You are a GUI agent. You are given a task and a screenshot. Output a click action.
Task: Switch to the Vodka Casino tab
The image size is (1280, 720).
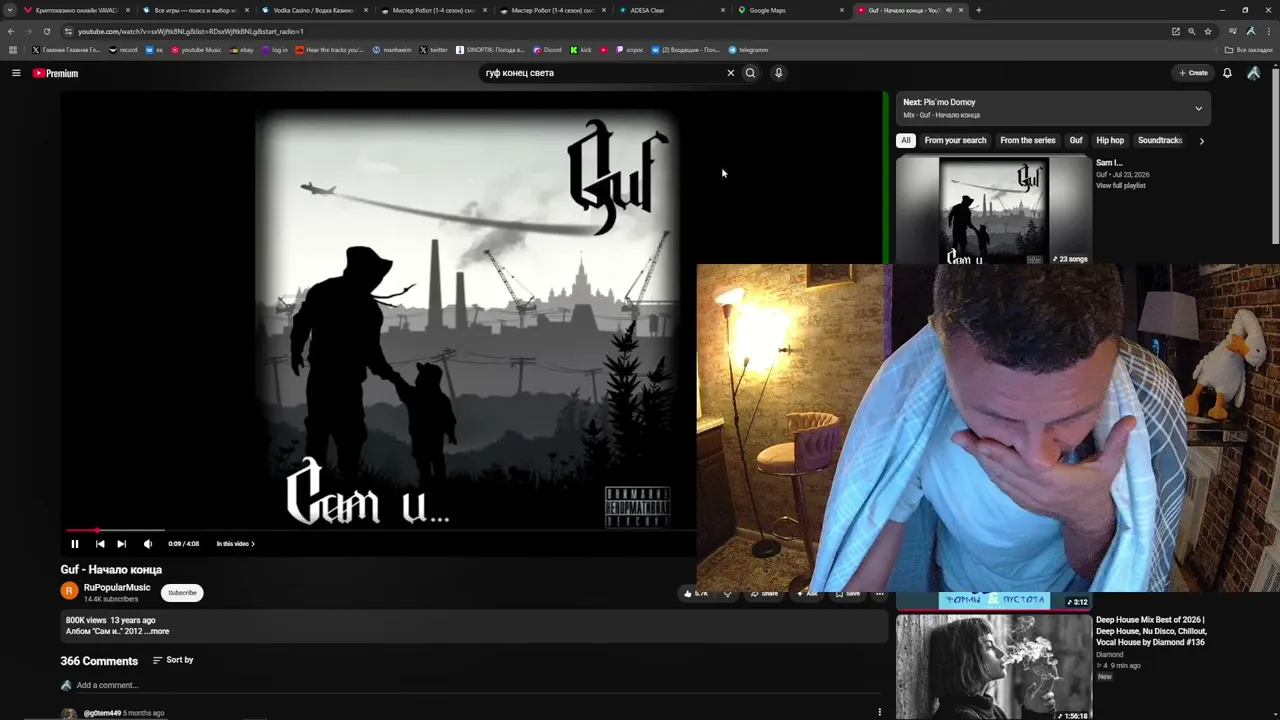click(x=314, y=10)
